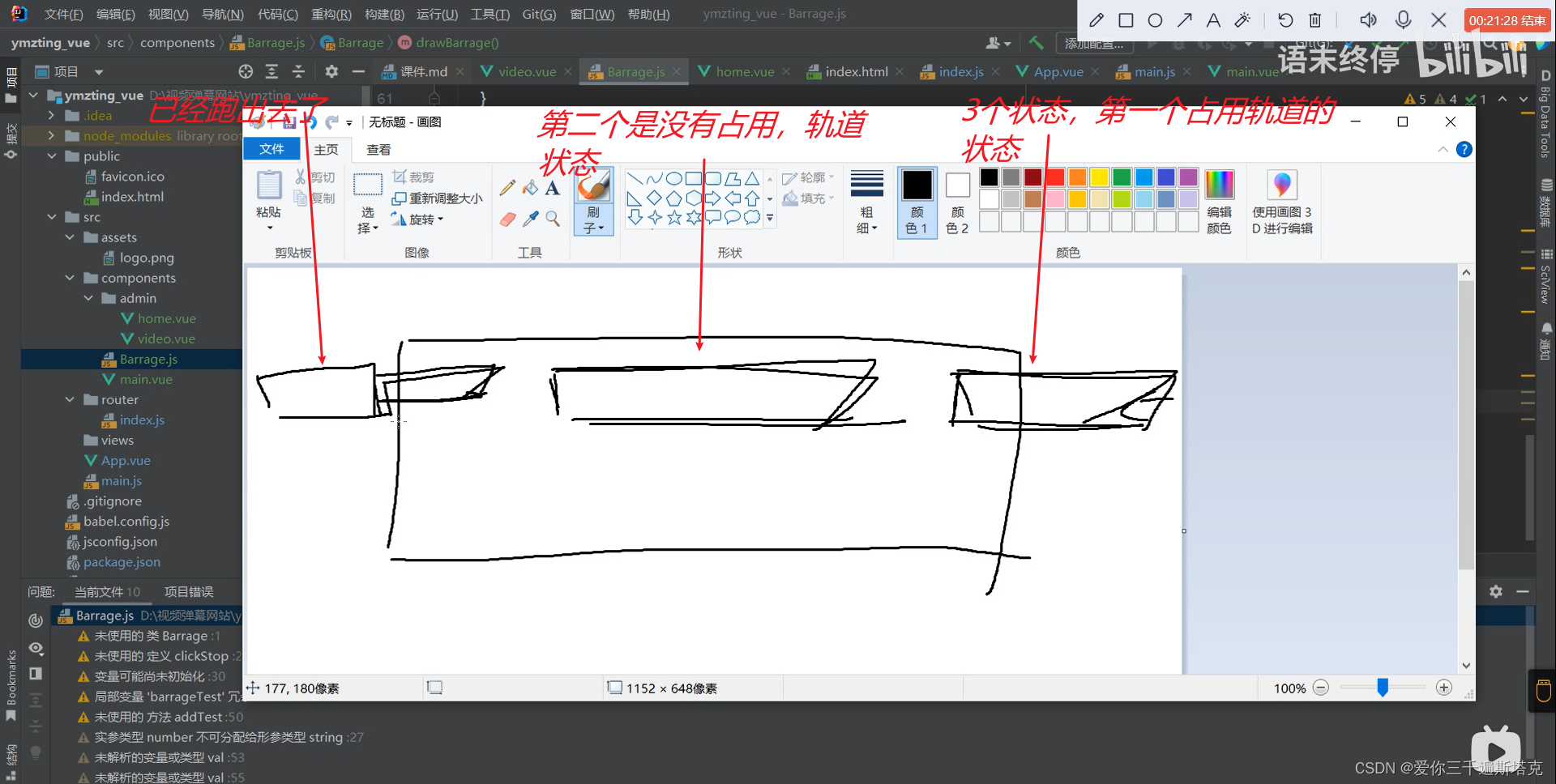The width and height of the screenshot is (1556, 784).
Task: Click the Resize button in Paint
Action: click(437, 198)
